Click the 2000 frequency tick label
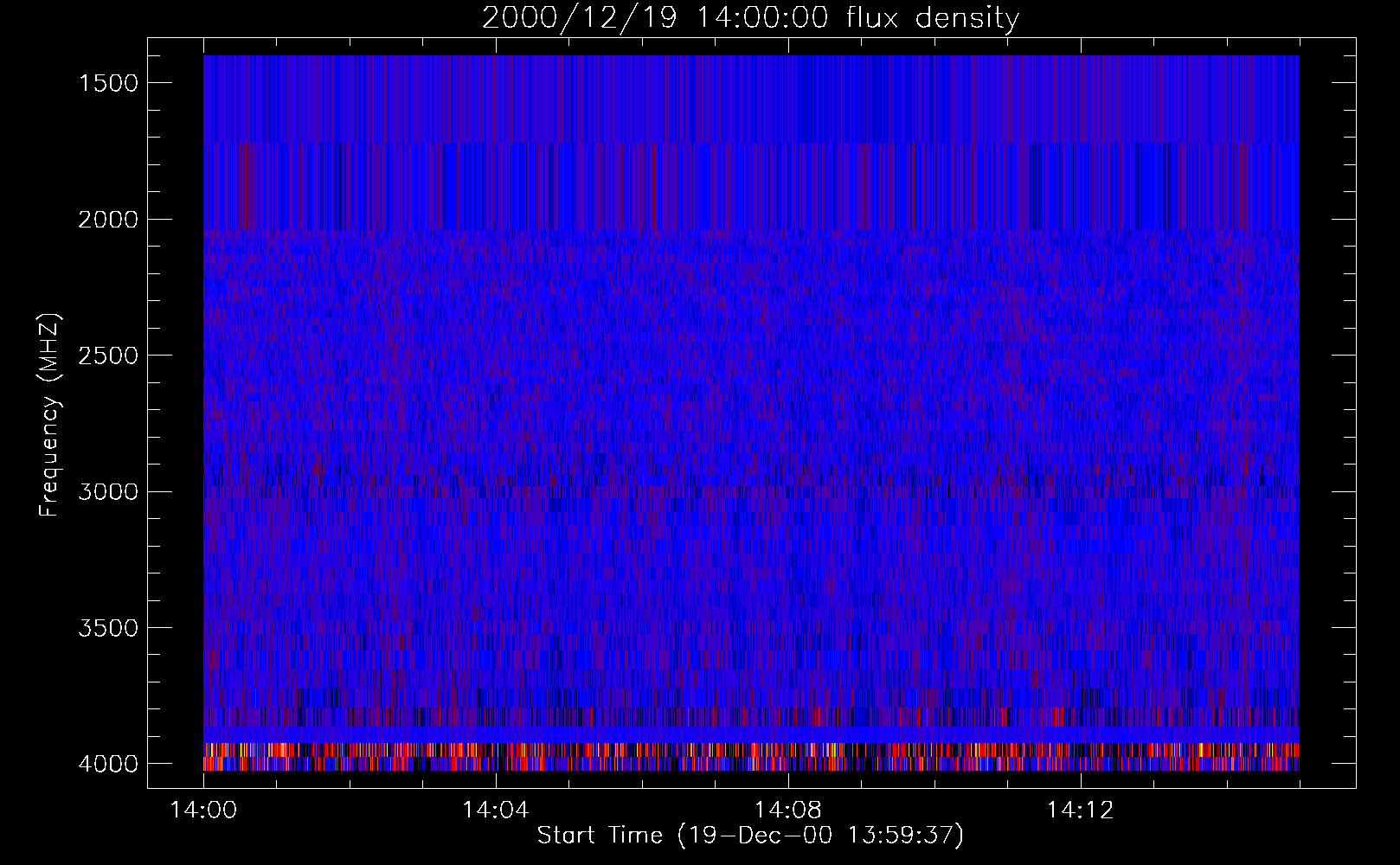Image resolution: width=1400 pixels, height=865 pixels. coord(108,220)
